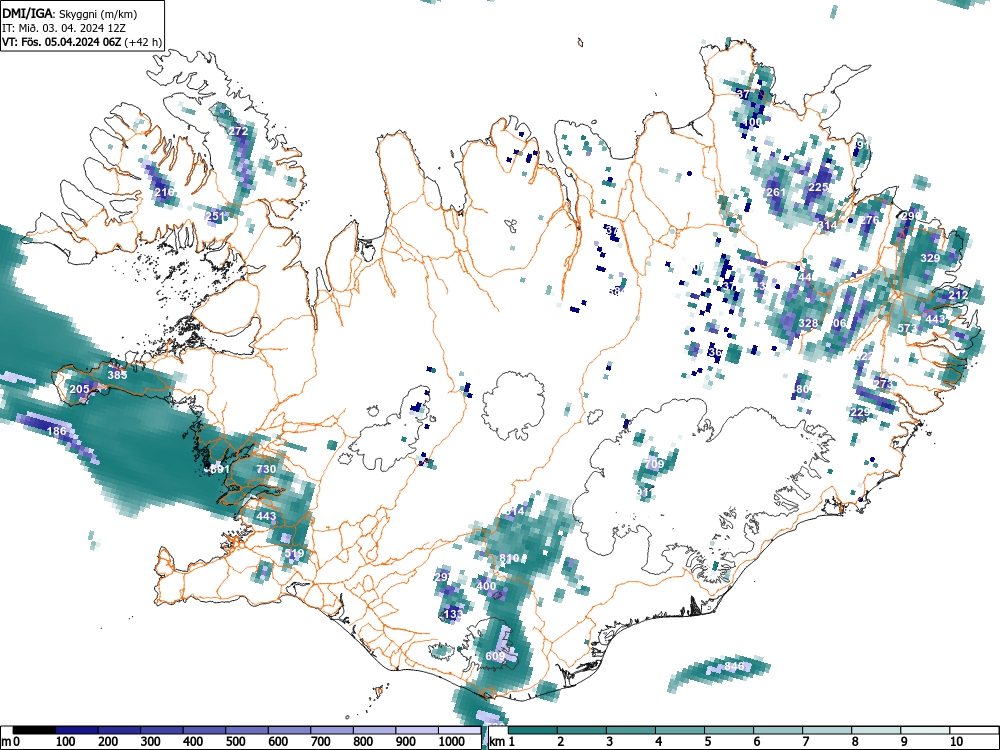
Task: Click the 216 visibility value
Action: (164, 191)
